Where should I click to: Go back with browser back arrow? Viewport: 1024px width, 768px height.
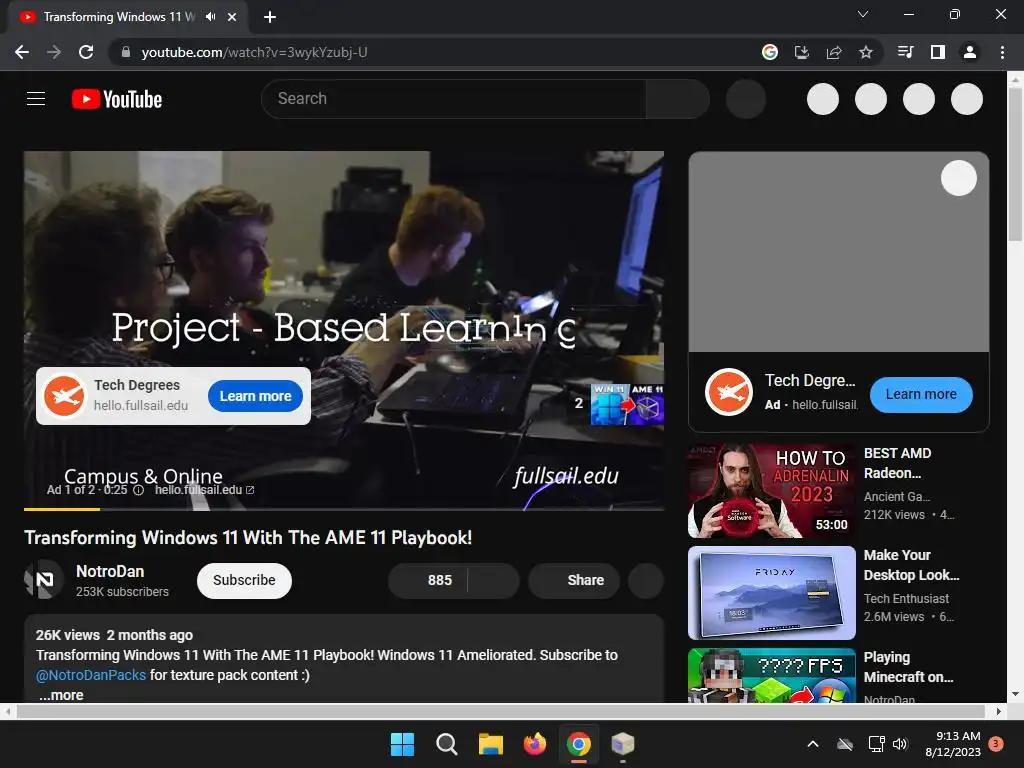point(22,52)
